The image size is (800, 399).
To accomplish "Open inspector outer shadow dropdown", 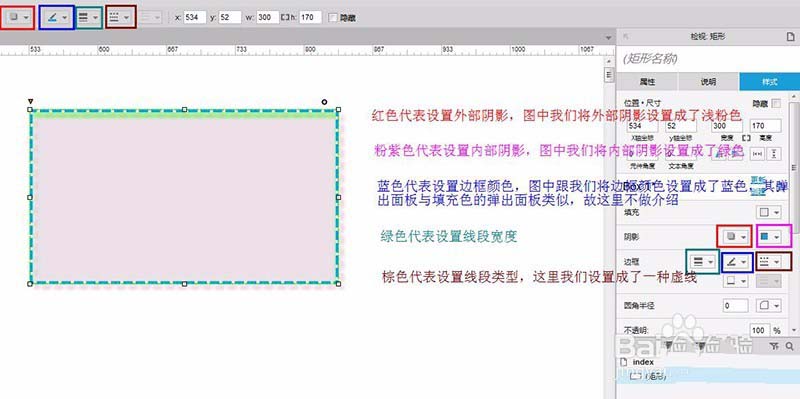I will coord(735,237).
